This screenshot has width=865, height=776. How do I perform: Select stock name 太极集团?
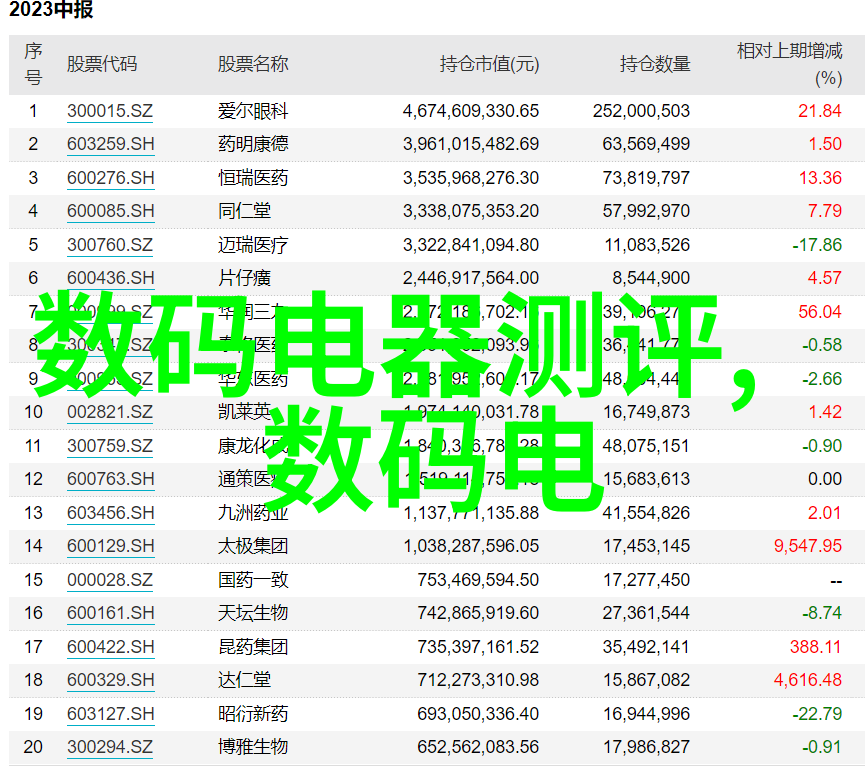[x=253, y=546]
